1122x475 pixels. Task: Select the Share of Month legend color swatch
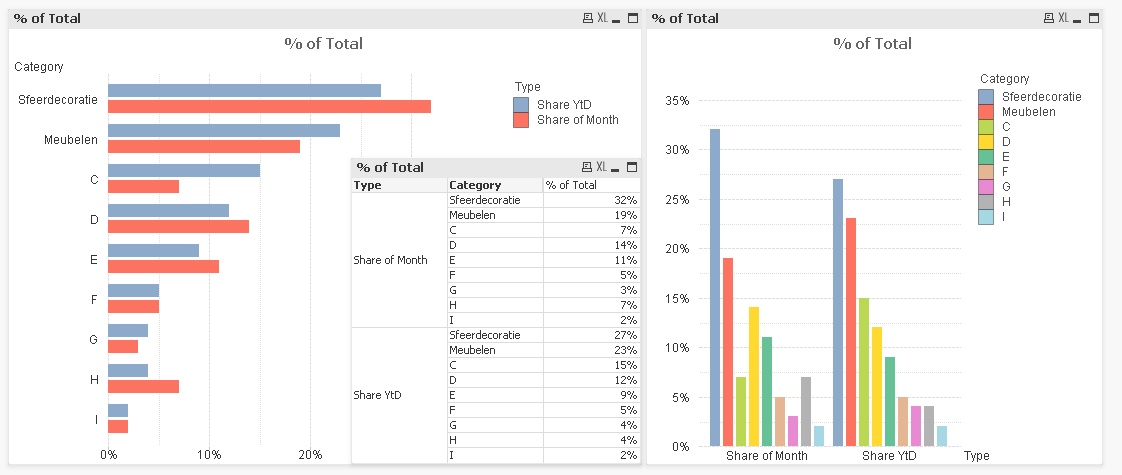pyautogui.click(x=521, y=120)
